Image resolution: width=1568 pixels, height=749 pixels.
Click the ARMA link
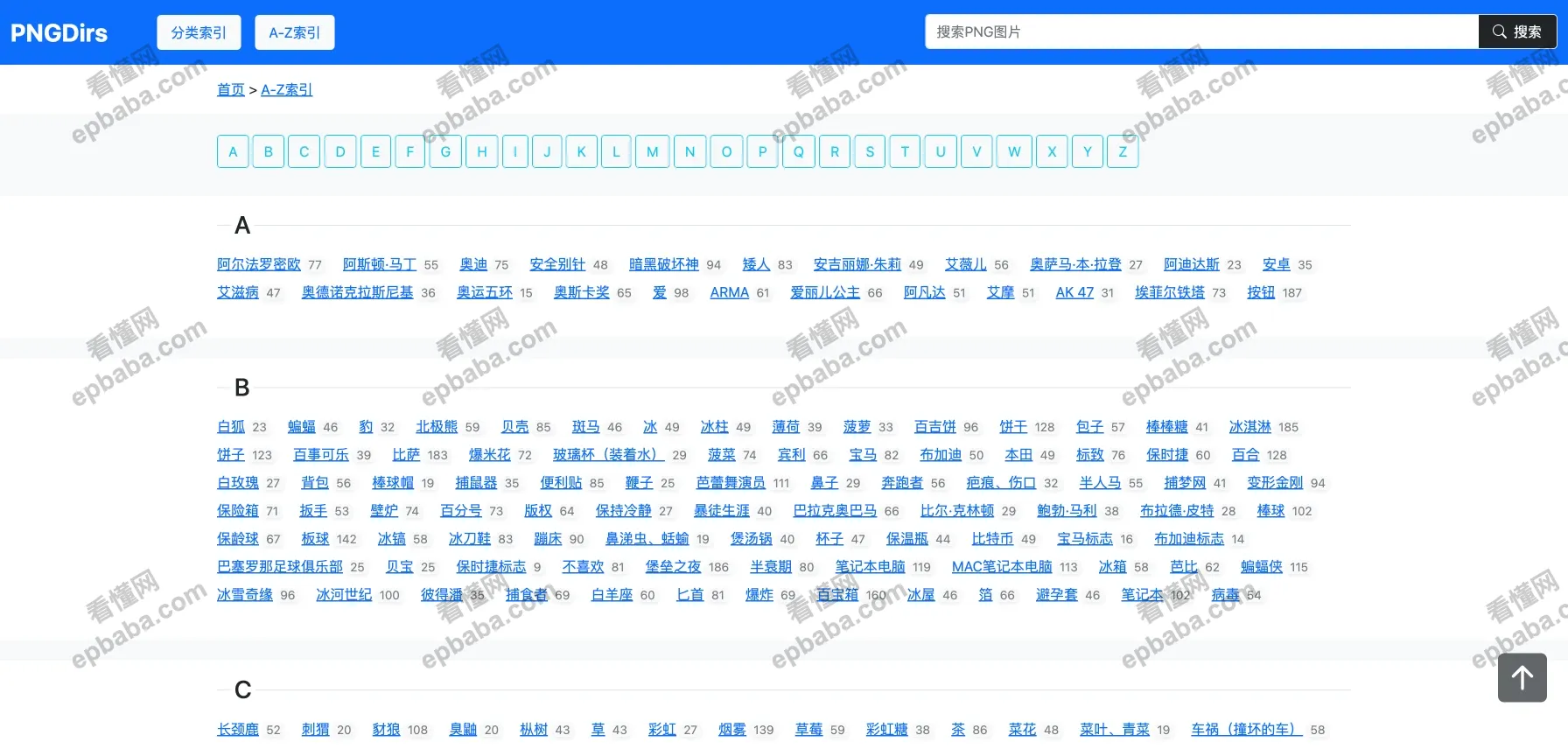730,292
